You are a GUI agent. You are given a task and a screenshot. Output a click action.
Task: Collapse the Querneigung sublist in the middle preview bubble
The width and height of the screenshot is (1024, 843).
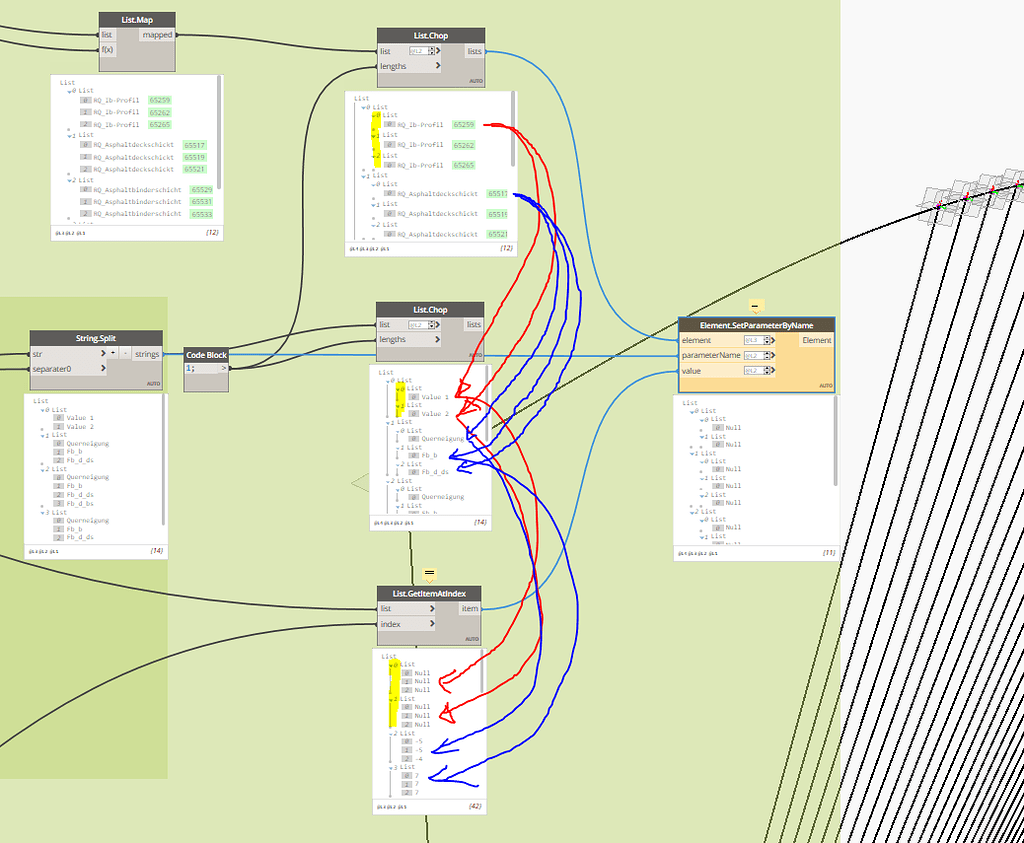pos(399,431)
